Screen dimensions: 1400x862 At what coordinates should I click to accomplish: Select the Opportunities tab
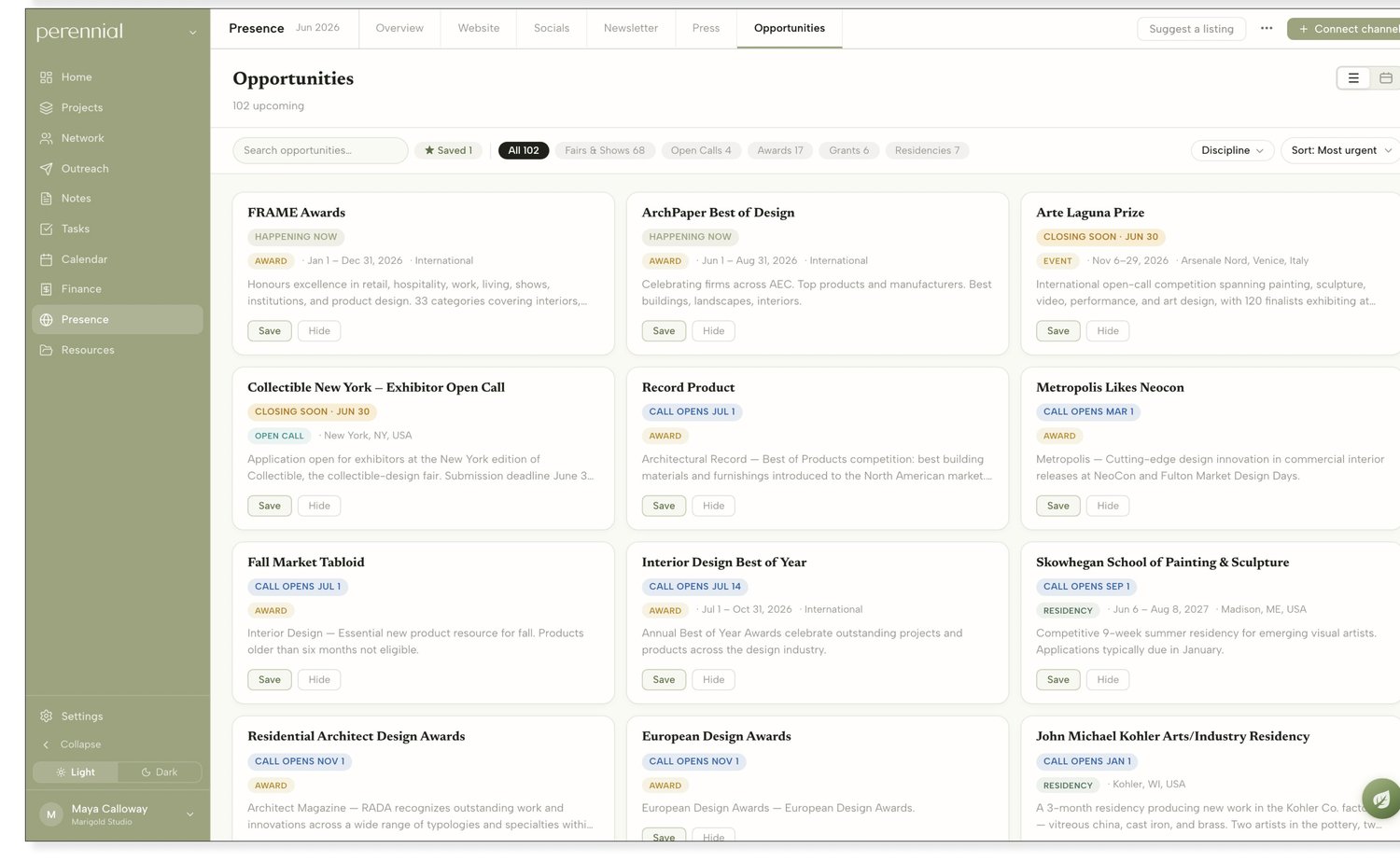[790, 28]
